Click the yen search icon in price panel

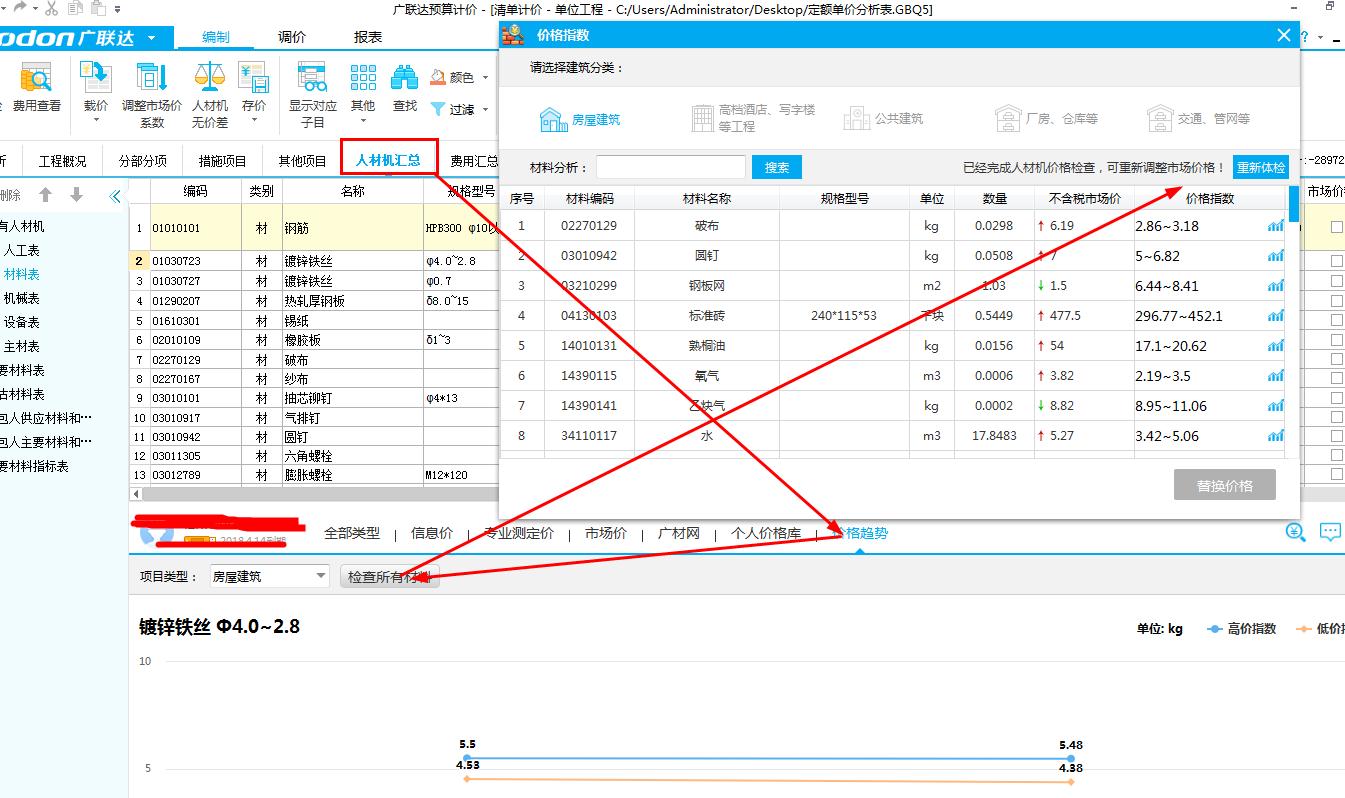[1295, 532]
